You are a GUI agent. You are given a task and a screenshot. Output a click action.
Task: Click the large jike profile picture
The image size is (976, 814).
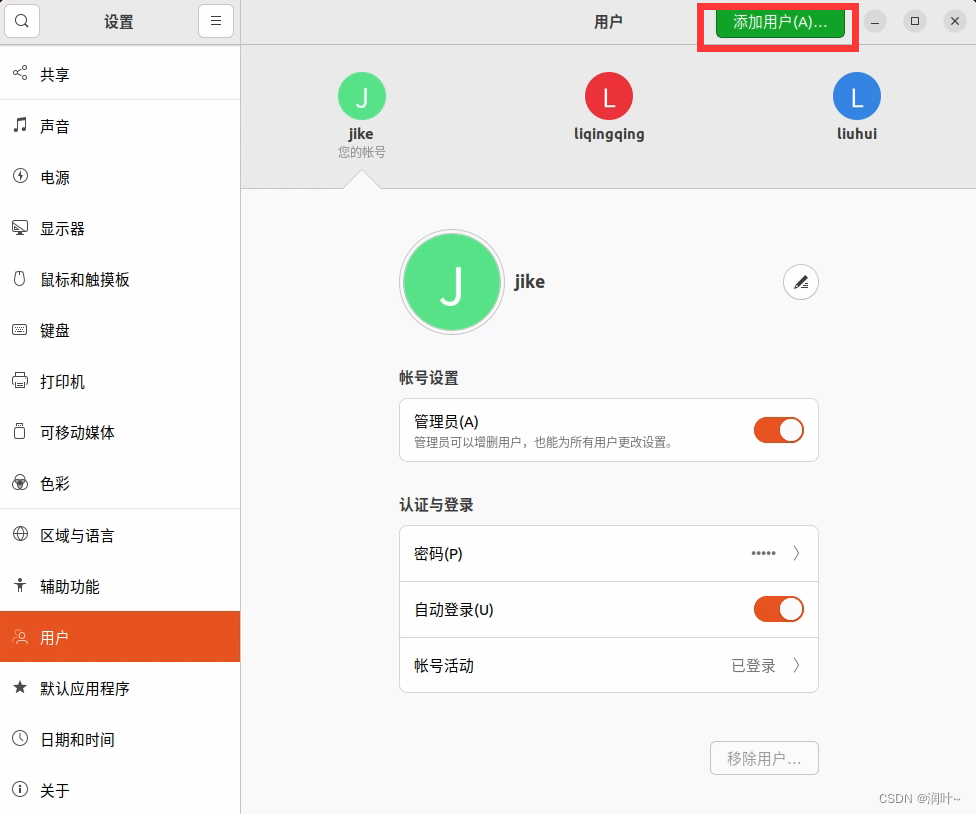tap(452, 282)
